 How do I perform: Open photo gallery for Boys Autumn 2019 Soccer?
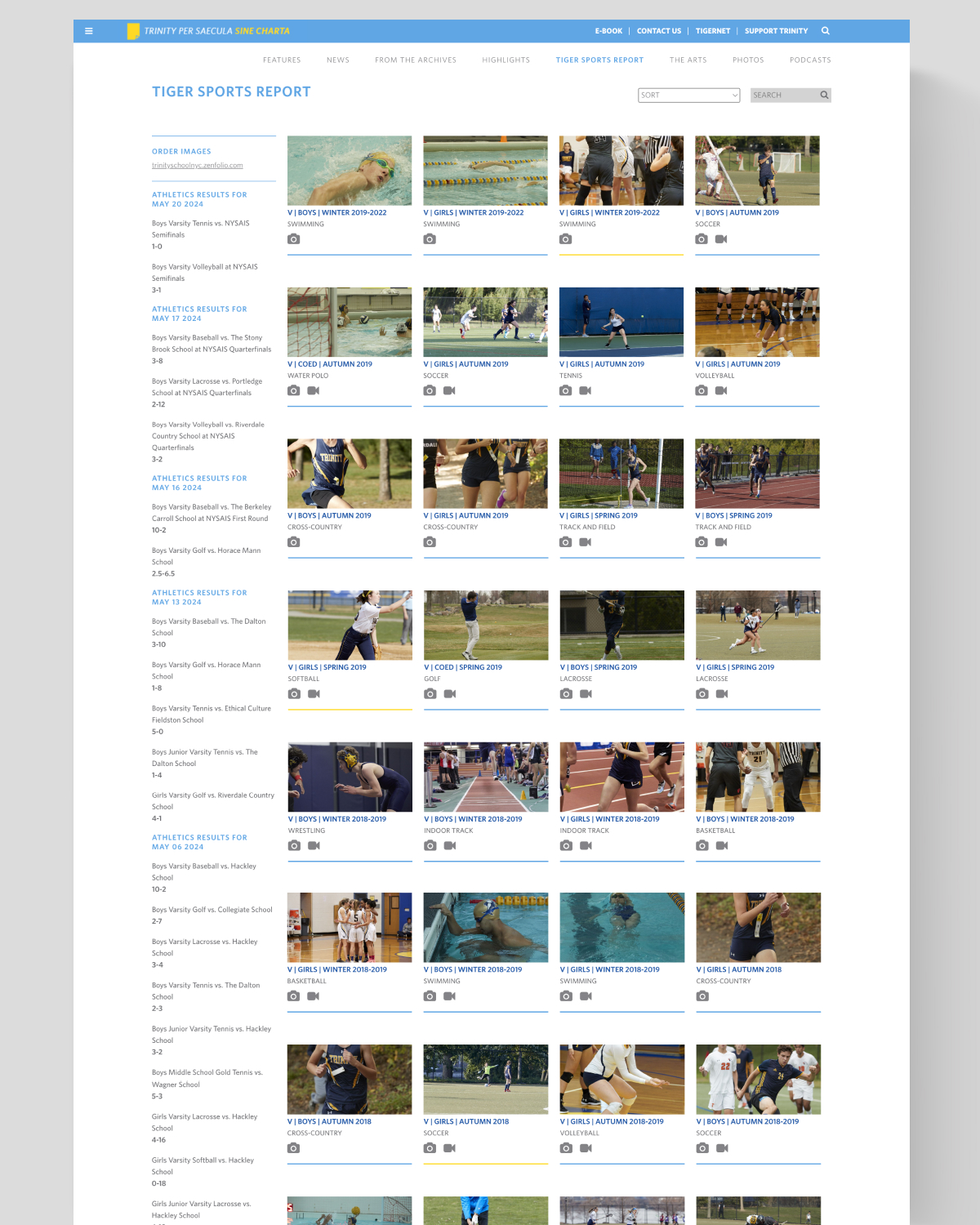coord(702,239)
